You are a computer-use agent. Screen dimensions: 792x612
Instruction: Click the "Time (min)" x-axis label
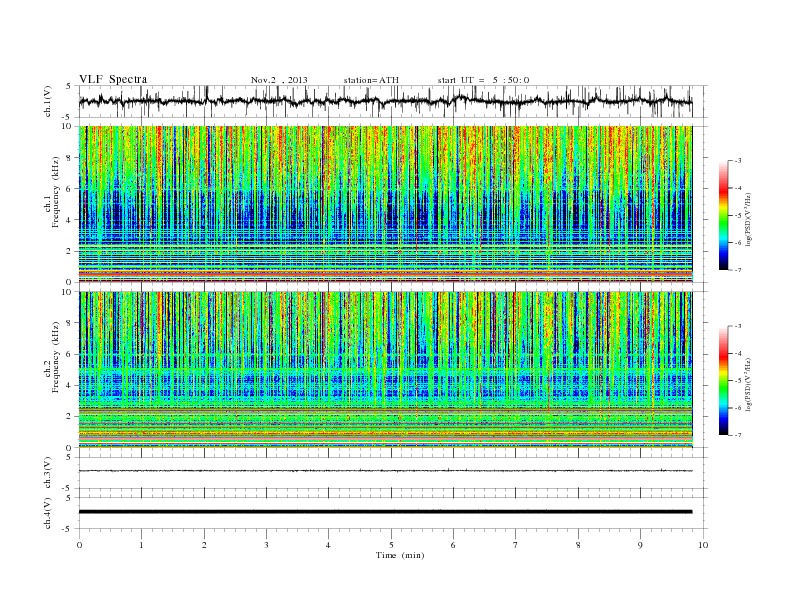pos(400,555)
